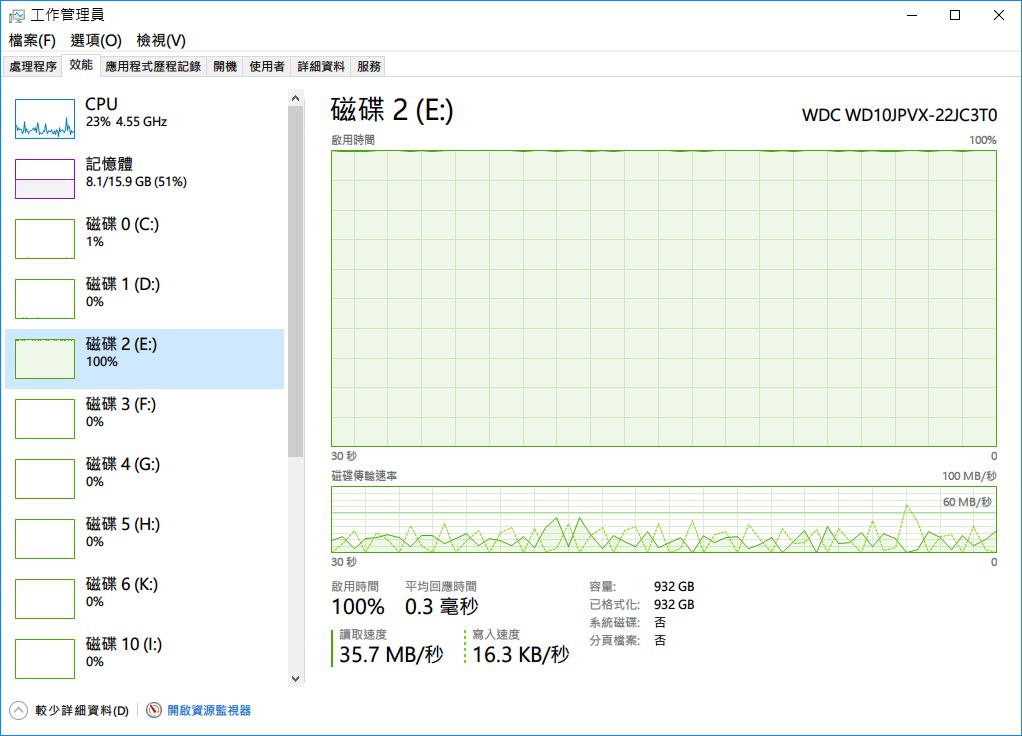Select the 磁碟 10 (I:) graph thumbnail
The width and height of the screenshot is (1022, 736).
click(45, 658)
